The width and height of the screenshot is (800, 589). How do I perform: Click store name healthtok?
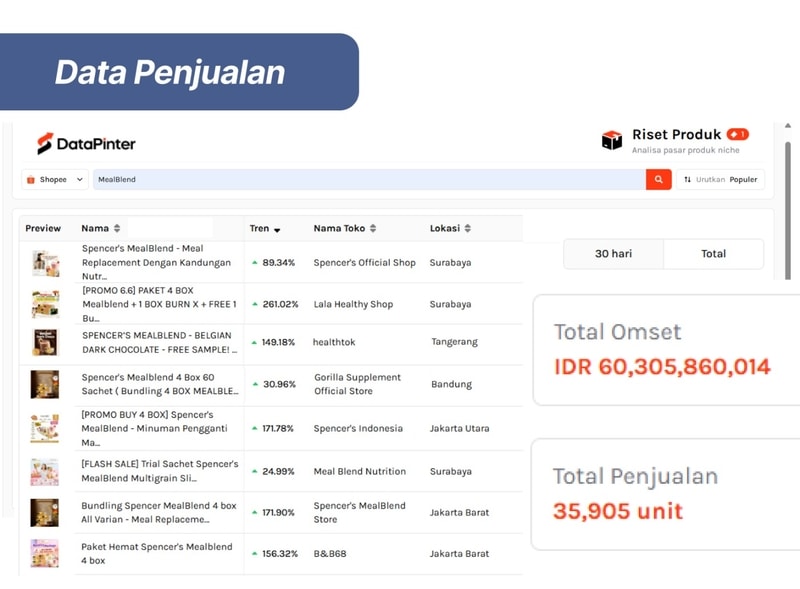[x=334, y=342]
